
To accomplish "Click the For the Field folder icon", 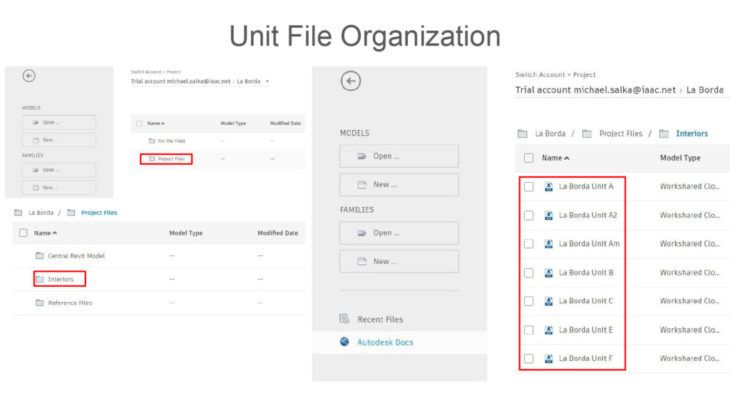I will click(x=152, y=141).
